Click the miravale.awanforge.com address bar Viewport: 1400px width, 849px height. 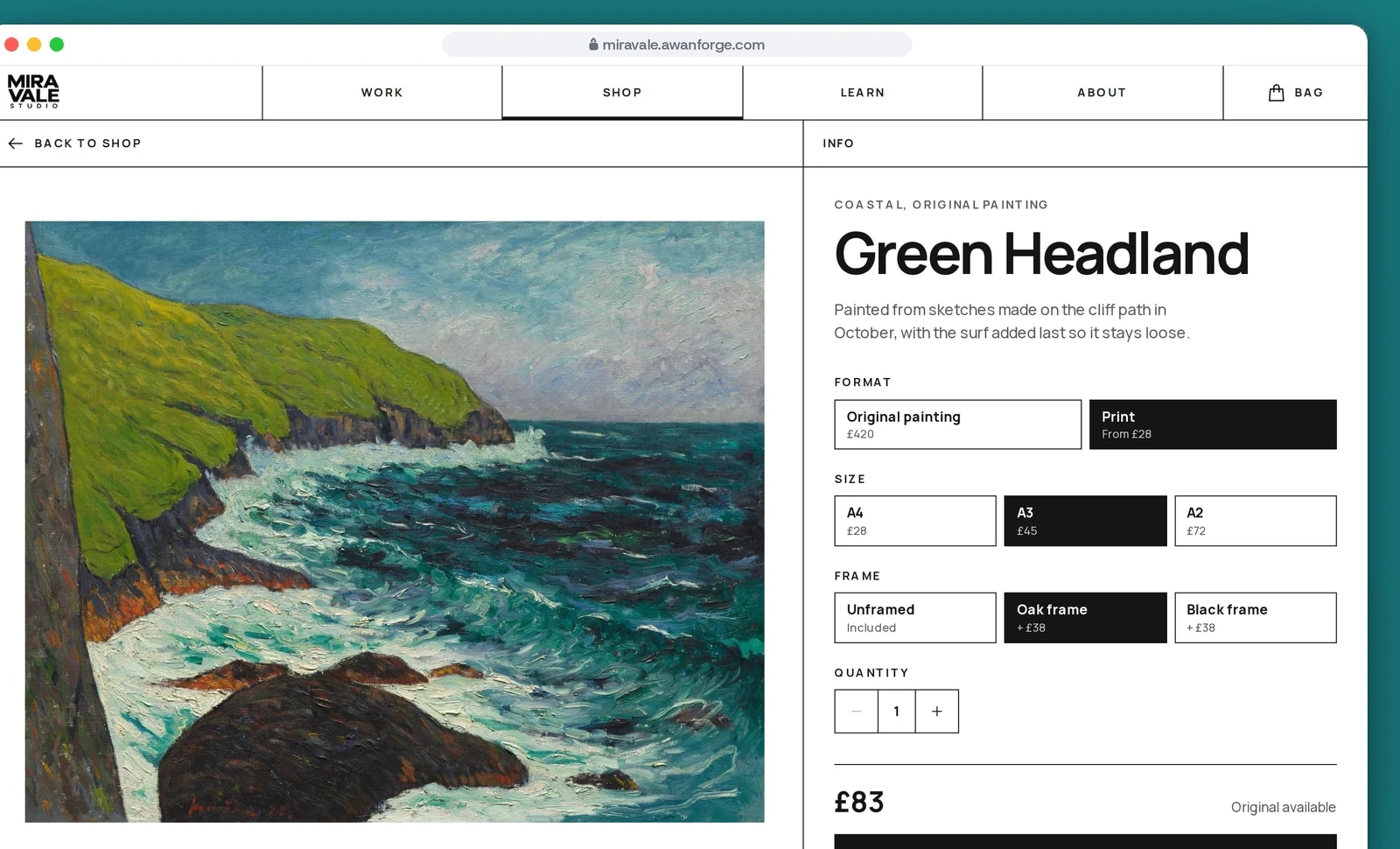(676, 44)
